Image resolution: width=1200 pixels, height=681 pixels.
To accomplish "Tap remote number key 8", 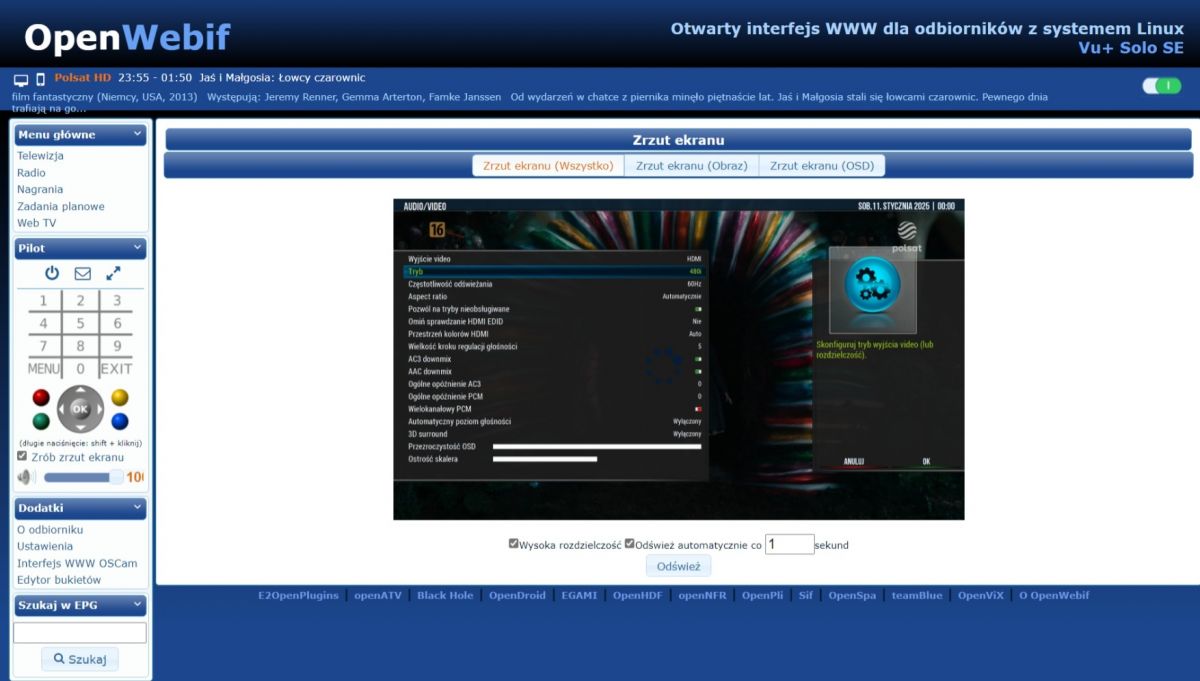I will point(81,347).
